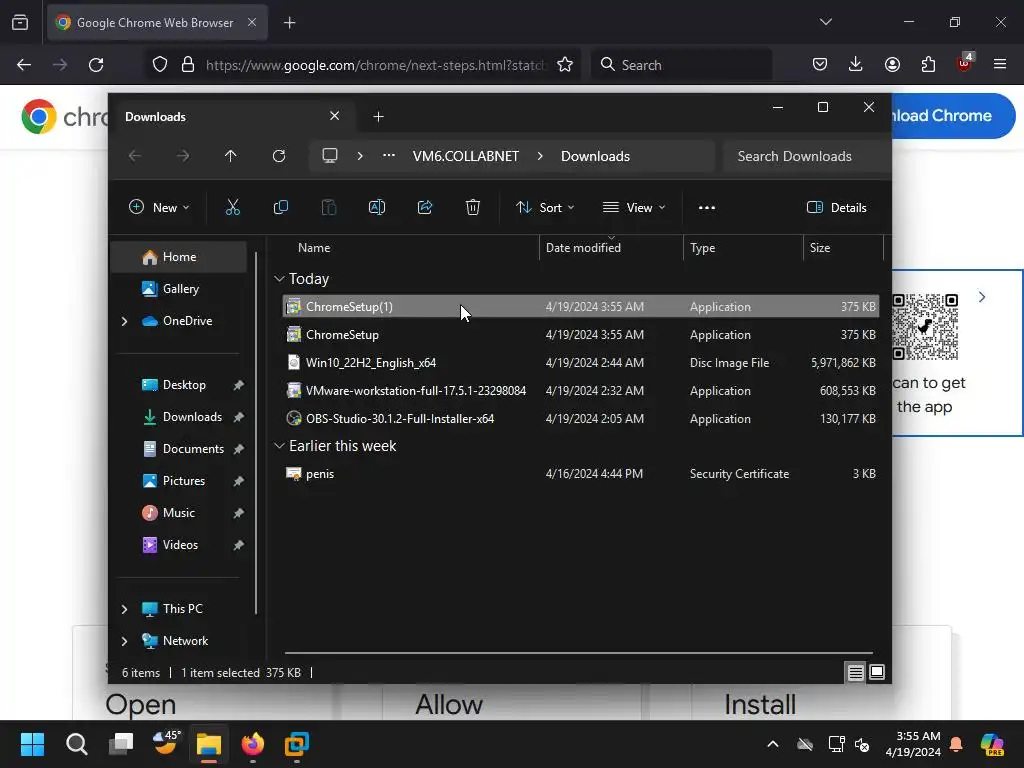Open the Firefox extensions puzzle icon
Image resolution: width=1024 pixels, height=768 pixels.
pyautogui.click(x=928, y=64)
